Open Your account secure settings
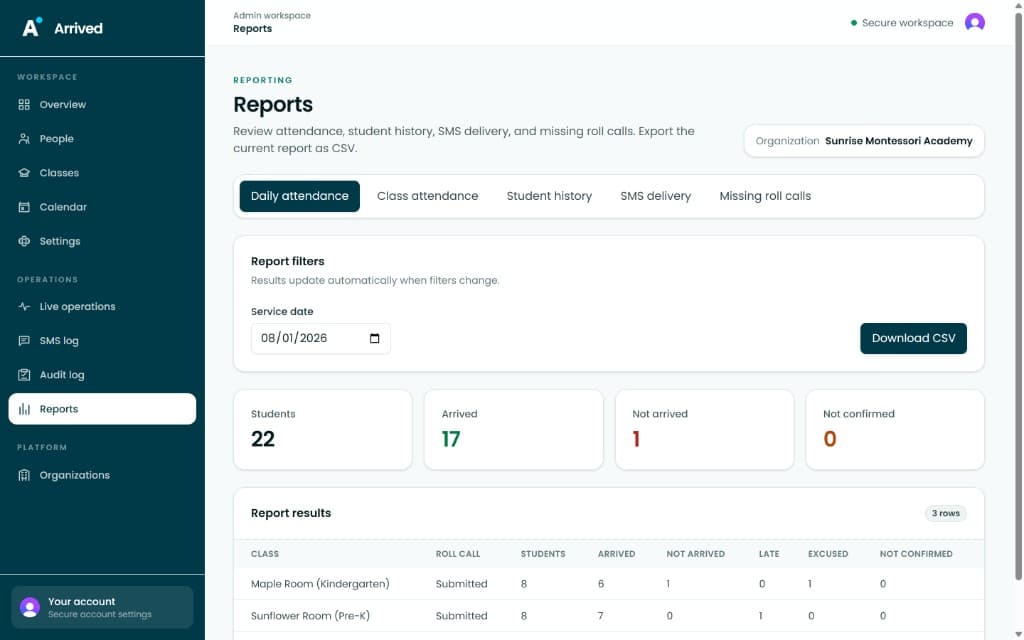The image size is (1024, 640). tap(102, 607)
